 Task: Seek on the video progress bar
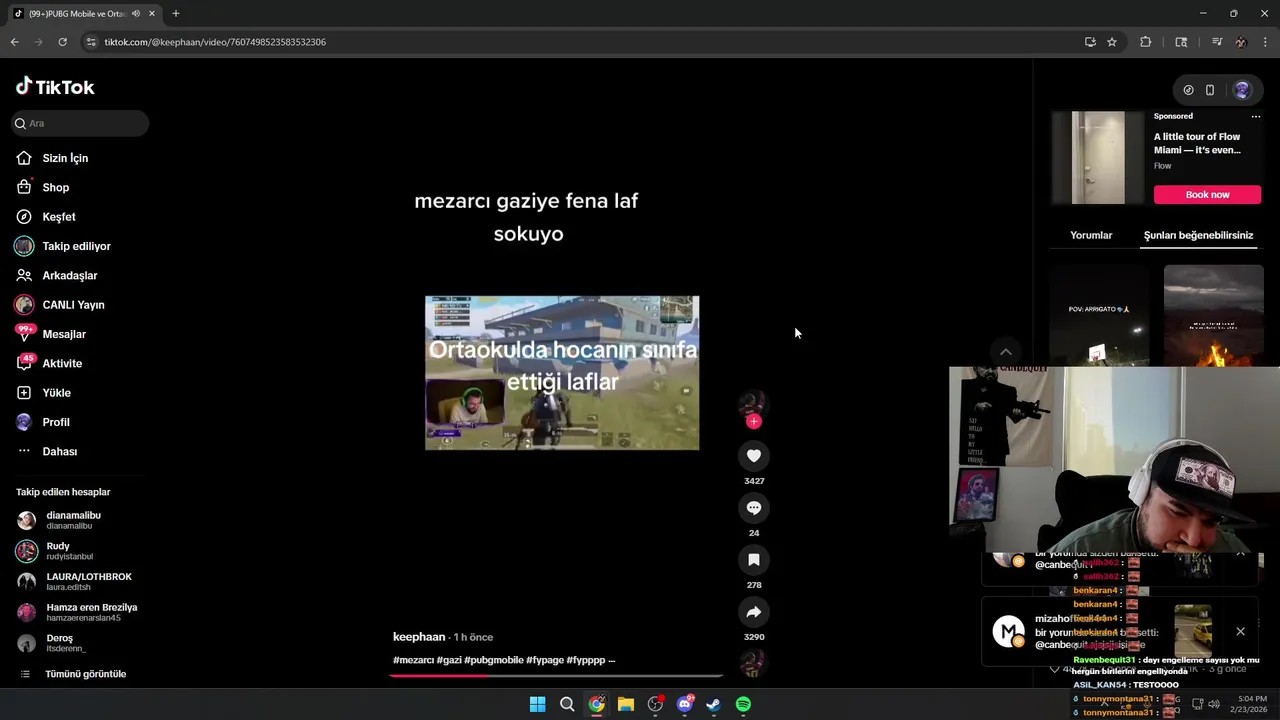(556, 675)
